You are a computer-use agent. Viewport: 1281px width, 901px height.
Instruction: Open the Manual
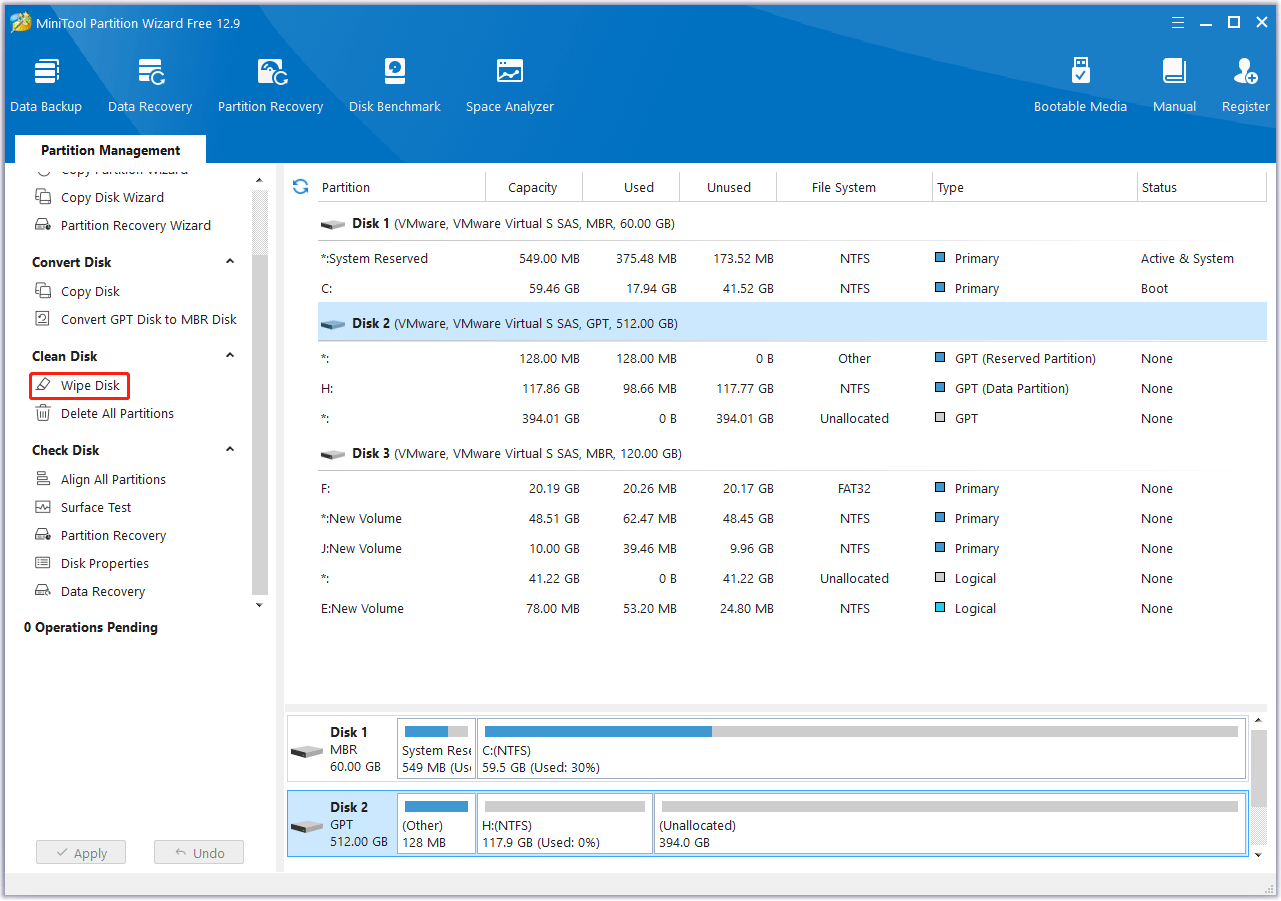[x=1174, y=85]
